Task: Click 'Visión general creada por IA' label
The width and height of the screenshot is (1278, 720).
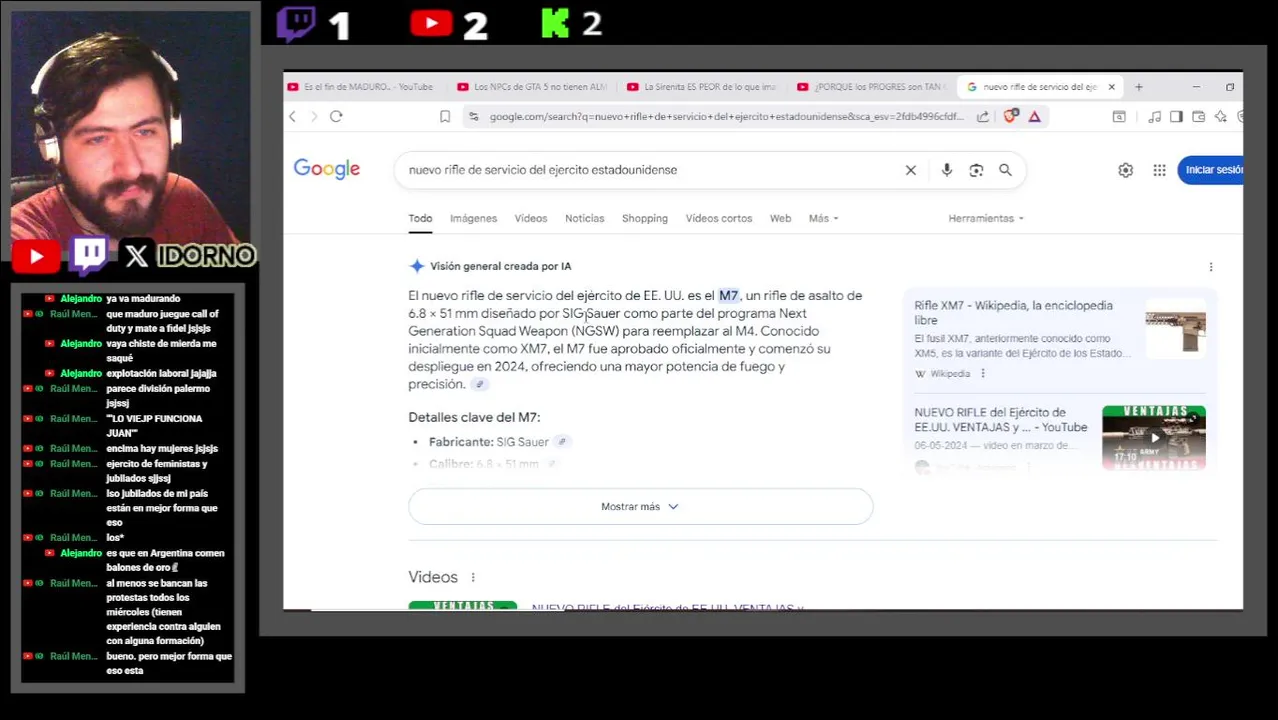Action: [500, 266]
